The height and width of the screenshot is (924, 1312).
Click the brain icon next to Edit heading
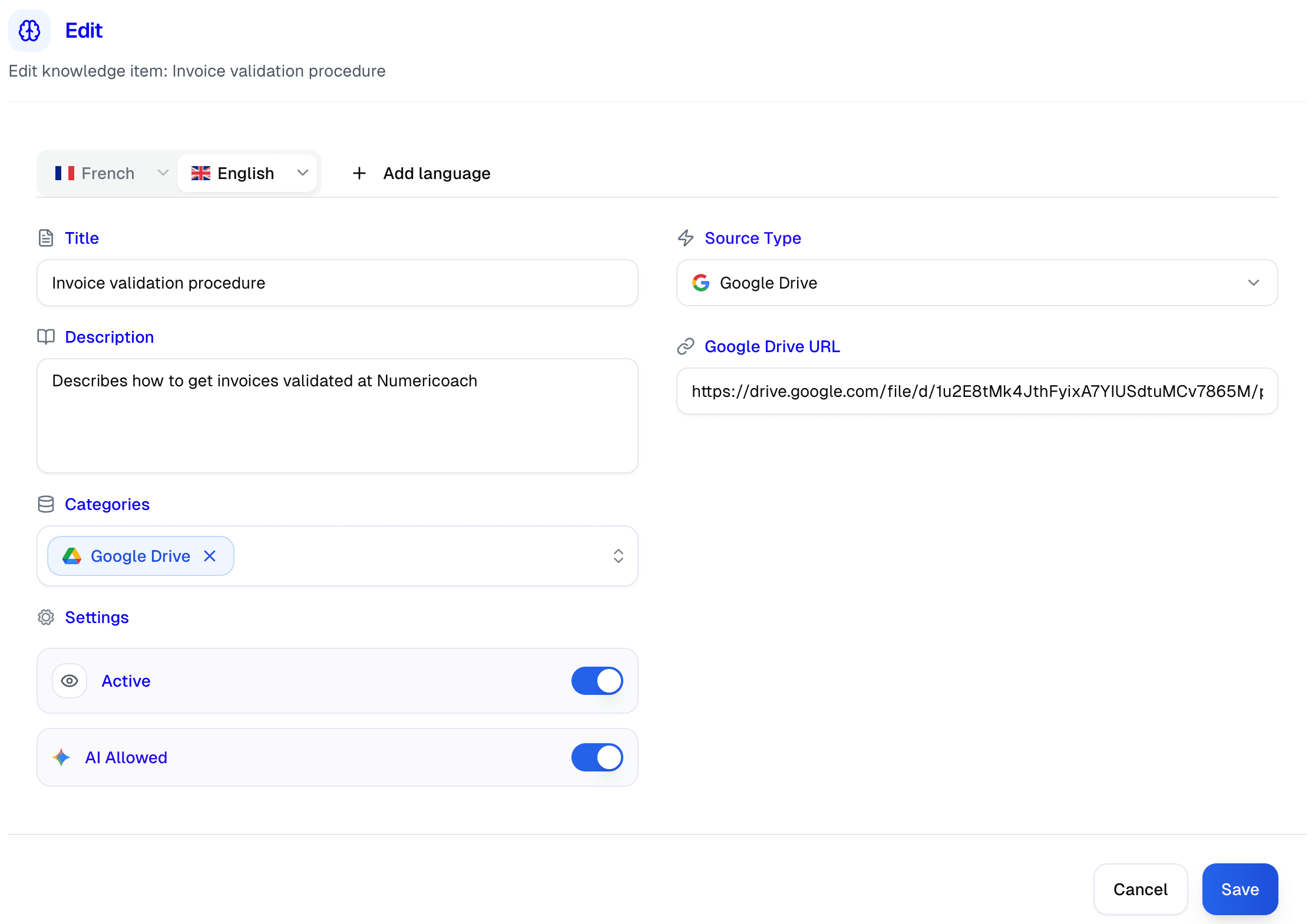(29, 30)
